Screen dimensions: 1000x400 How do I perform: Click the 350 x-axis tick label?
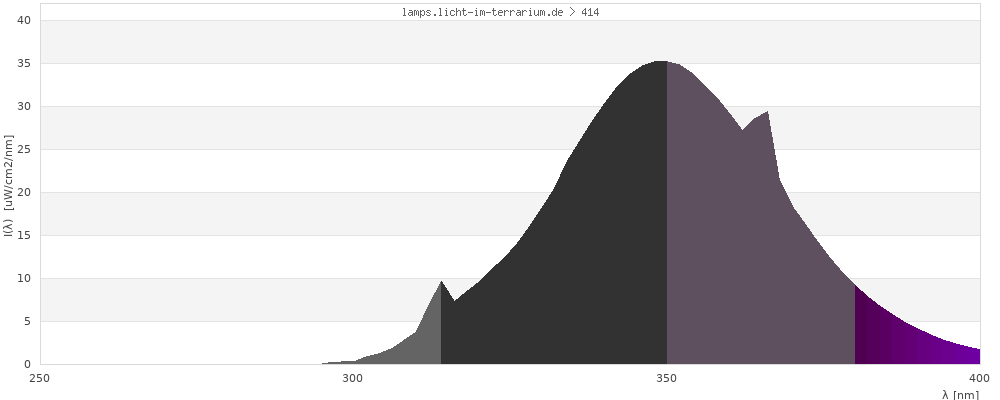[667, 378]
